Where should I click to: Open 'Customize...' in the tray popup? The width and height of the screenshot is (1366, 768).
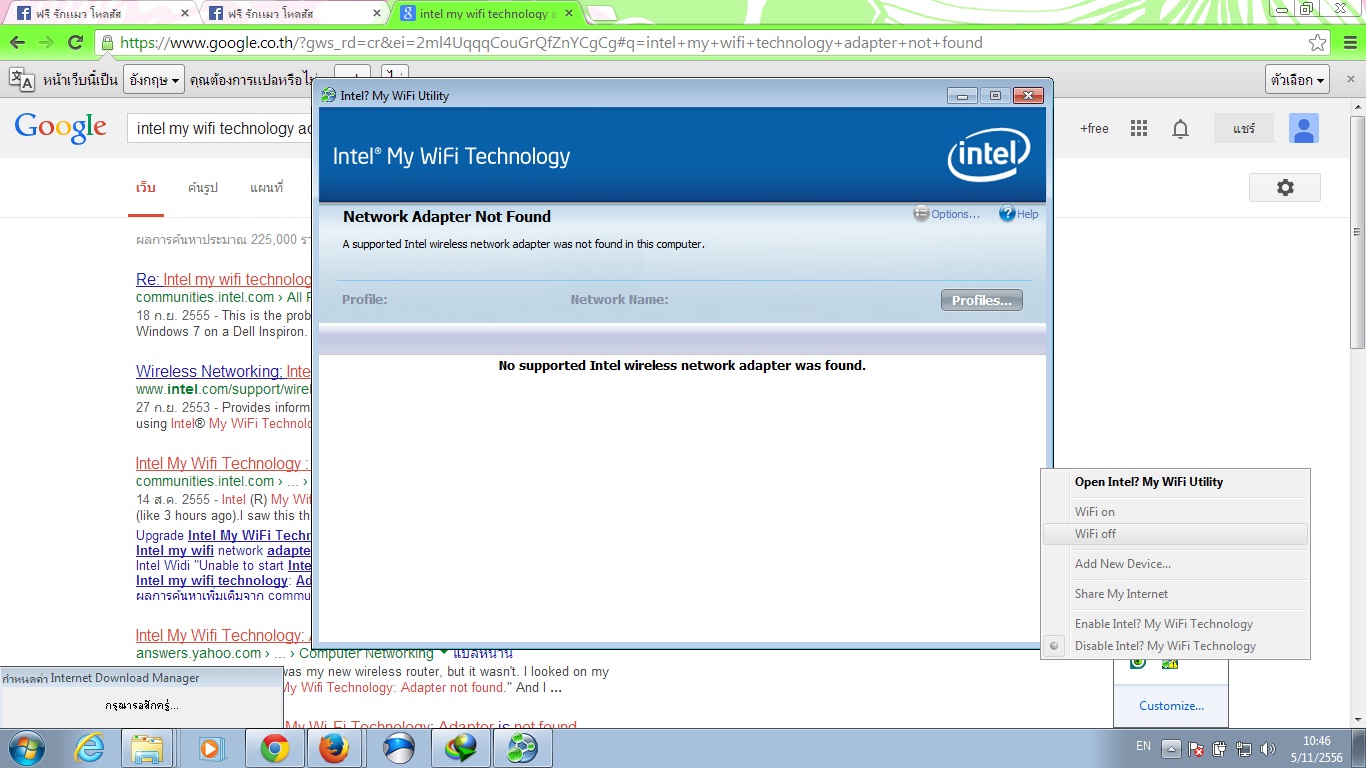pos(1171,706)
